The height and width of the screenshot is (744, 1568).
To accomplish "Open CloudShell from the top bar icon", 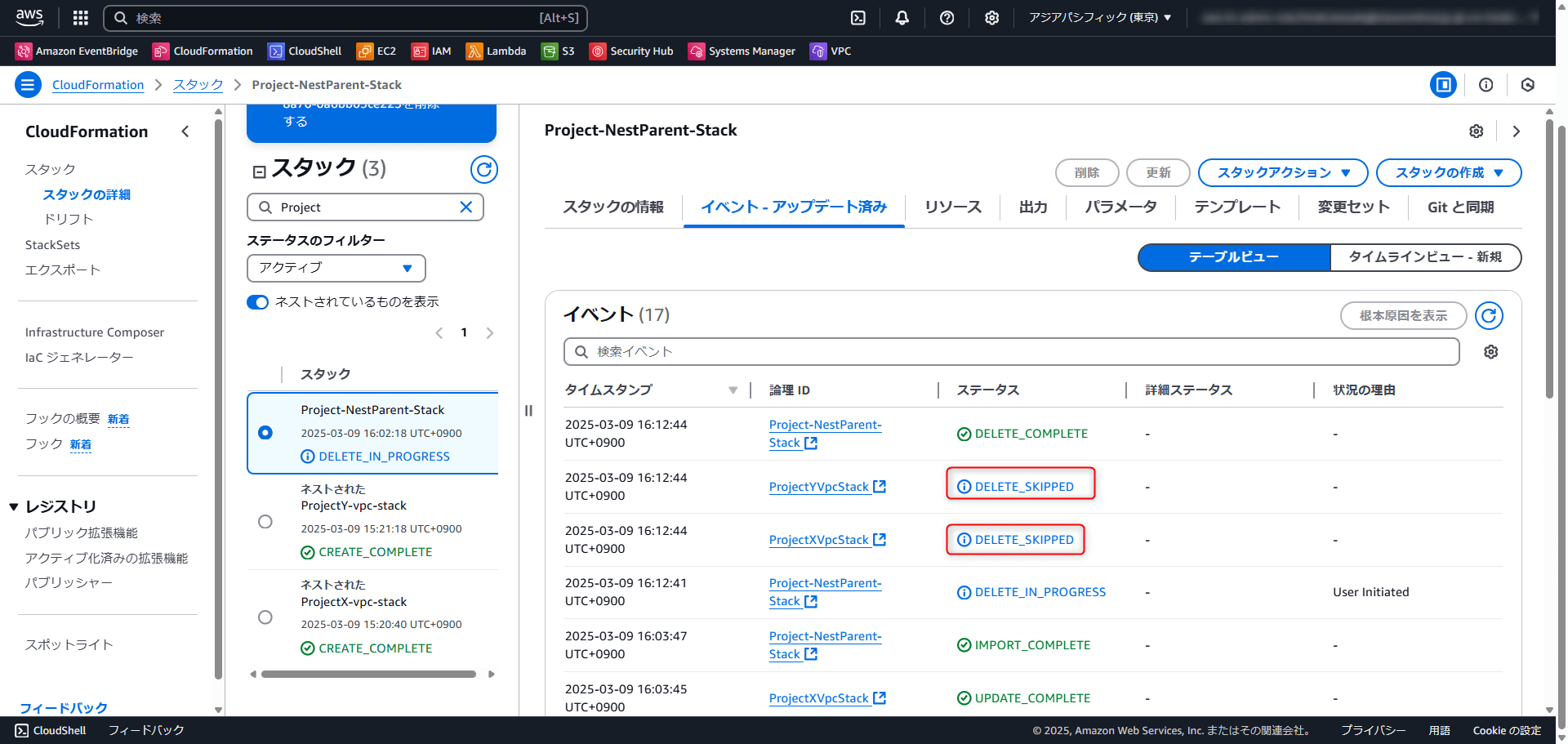I will (857, 17).
